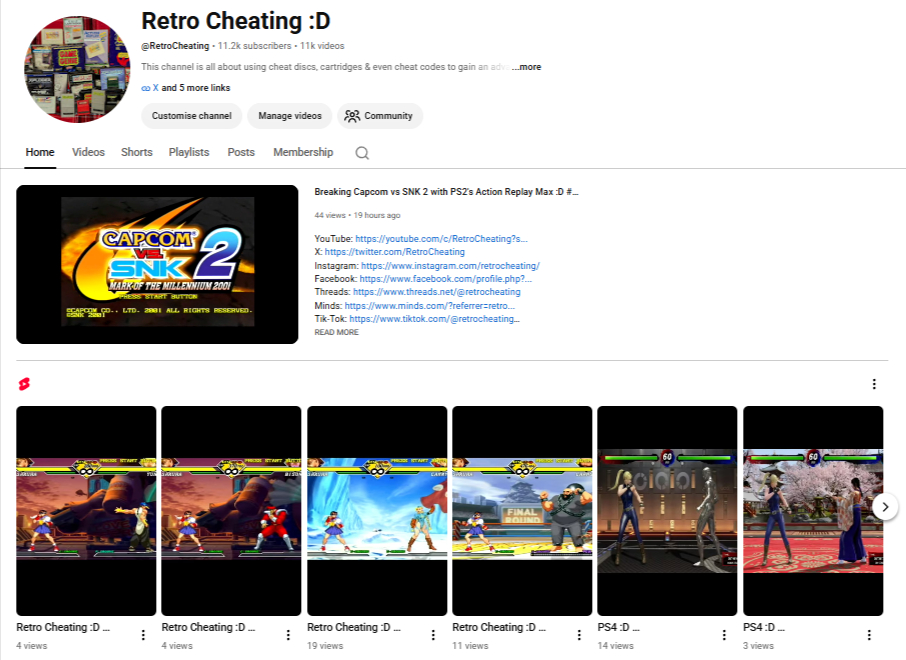
Task: Play the Capcom vs SNK 2 featured thumbnail
Action: [157, 264]
